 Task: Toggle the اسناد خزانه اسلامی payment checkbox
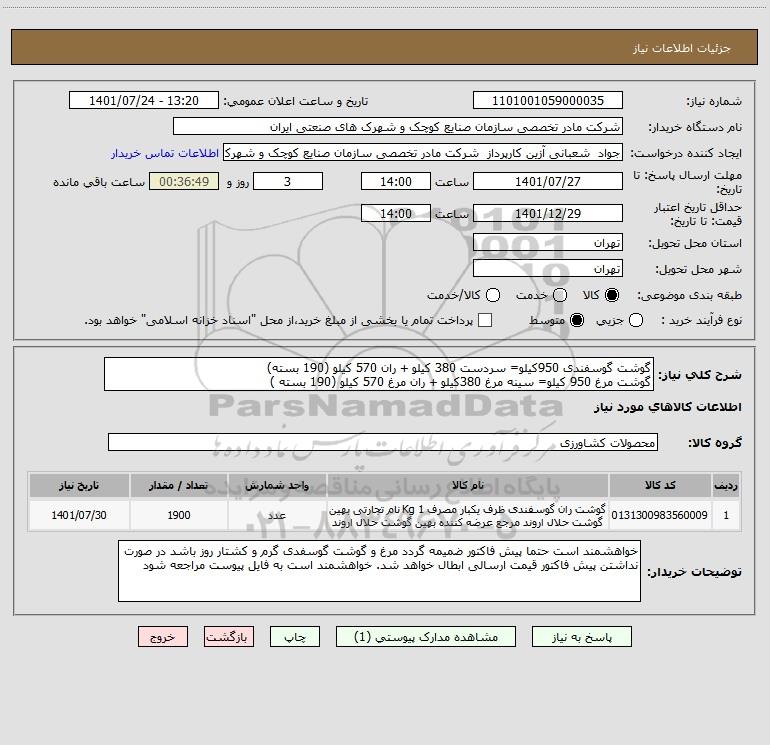(485, 320)
